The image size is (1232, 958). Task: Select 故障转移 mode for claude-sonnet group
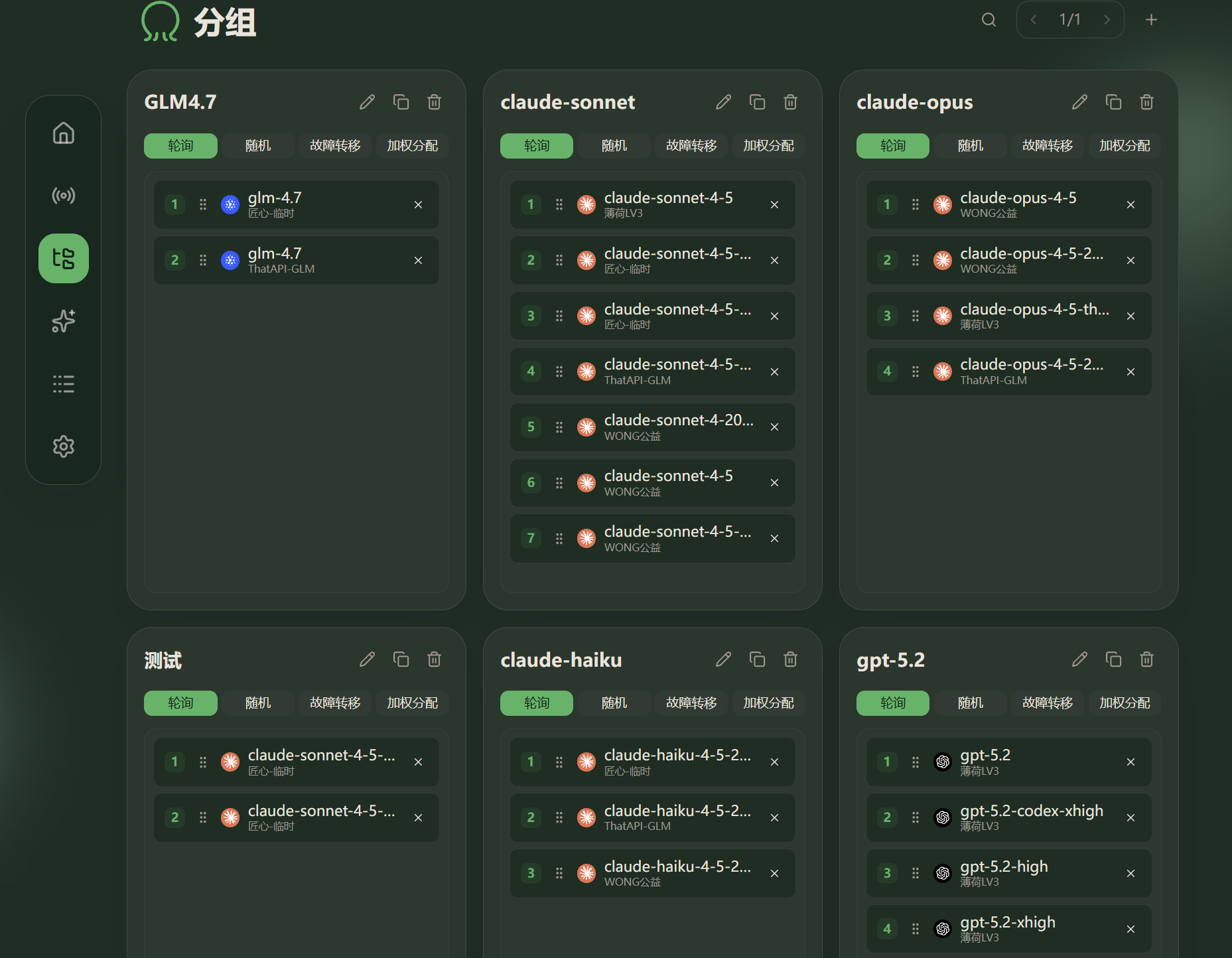point(691,146)
